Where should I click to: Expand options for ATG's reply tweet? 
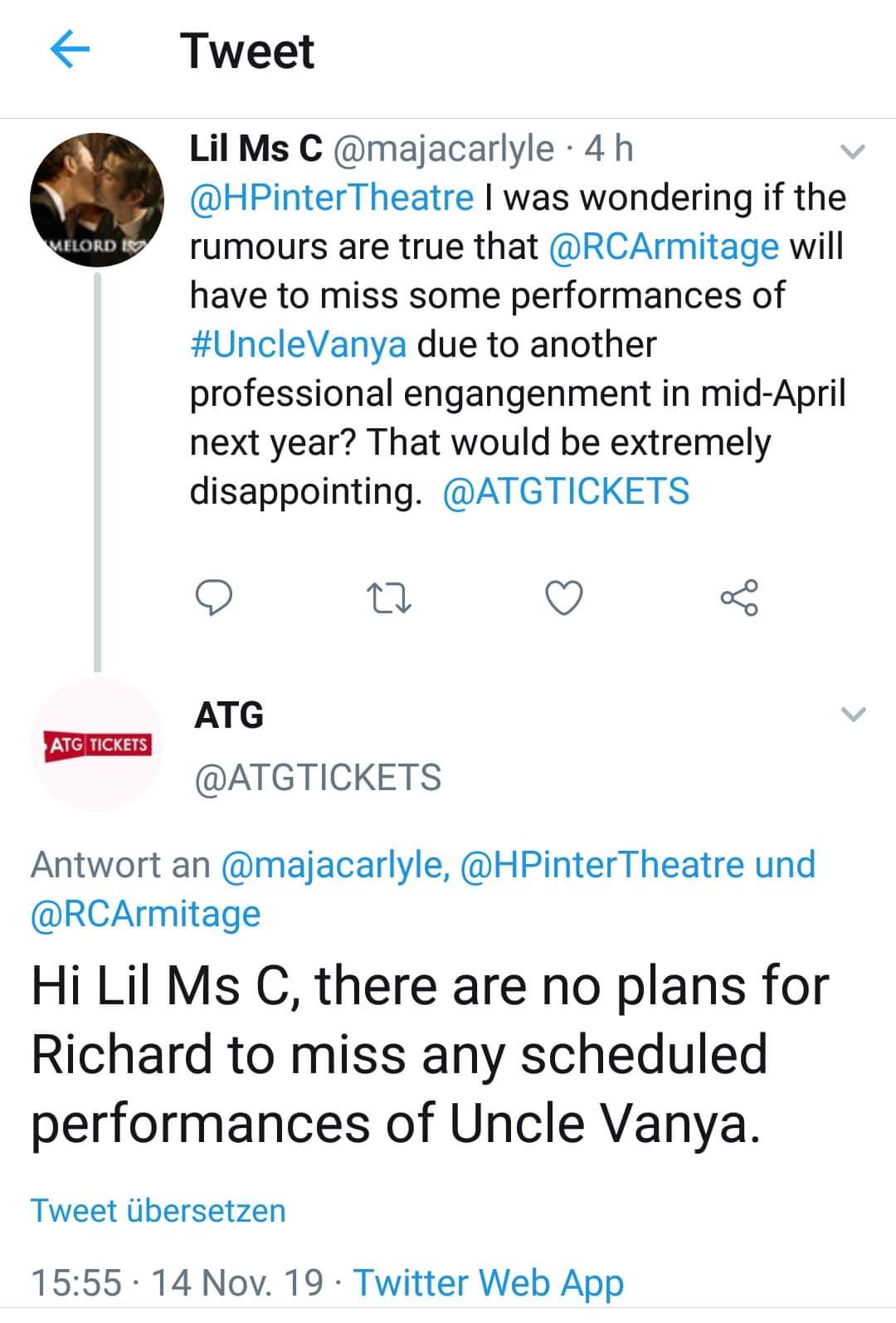coord(853,714)
